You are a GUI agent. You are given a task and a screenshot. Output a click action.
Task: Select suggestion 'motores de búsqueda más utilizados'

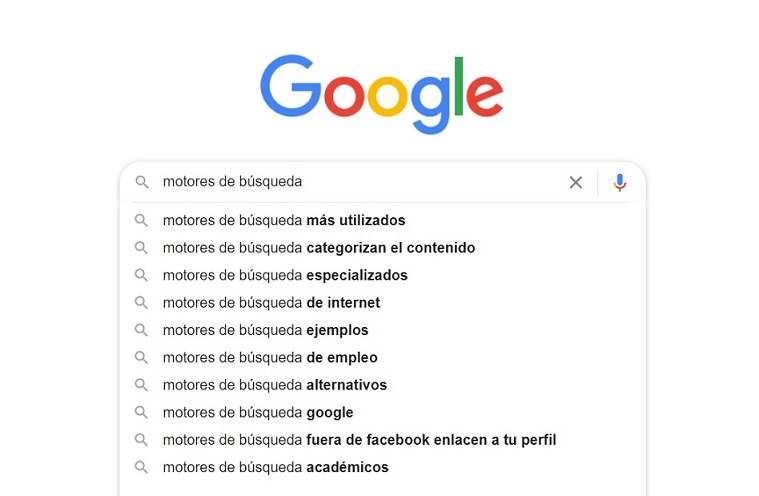pos(382,220)
